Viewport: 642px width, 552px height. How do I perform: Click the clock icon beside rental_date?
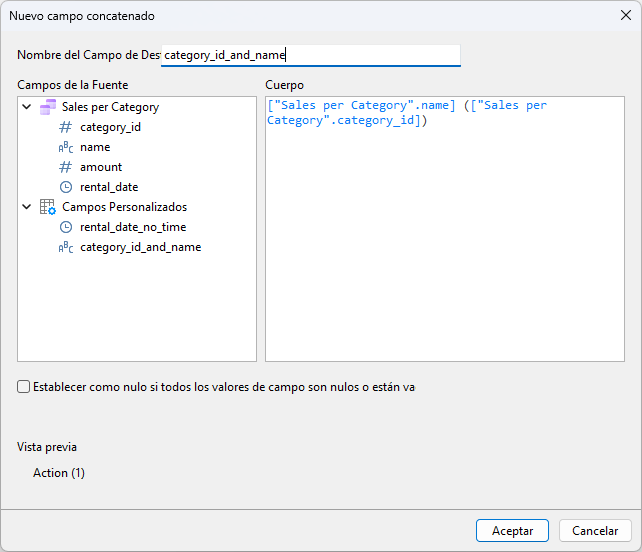66,187
